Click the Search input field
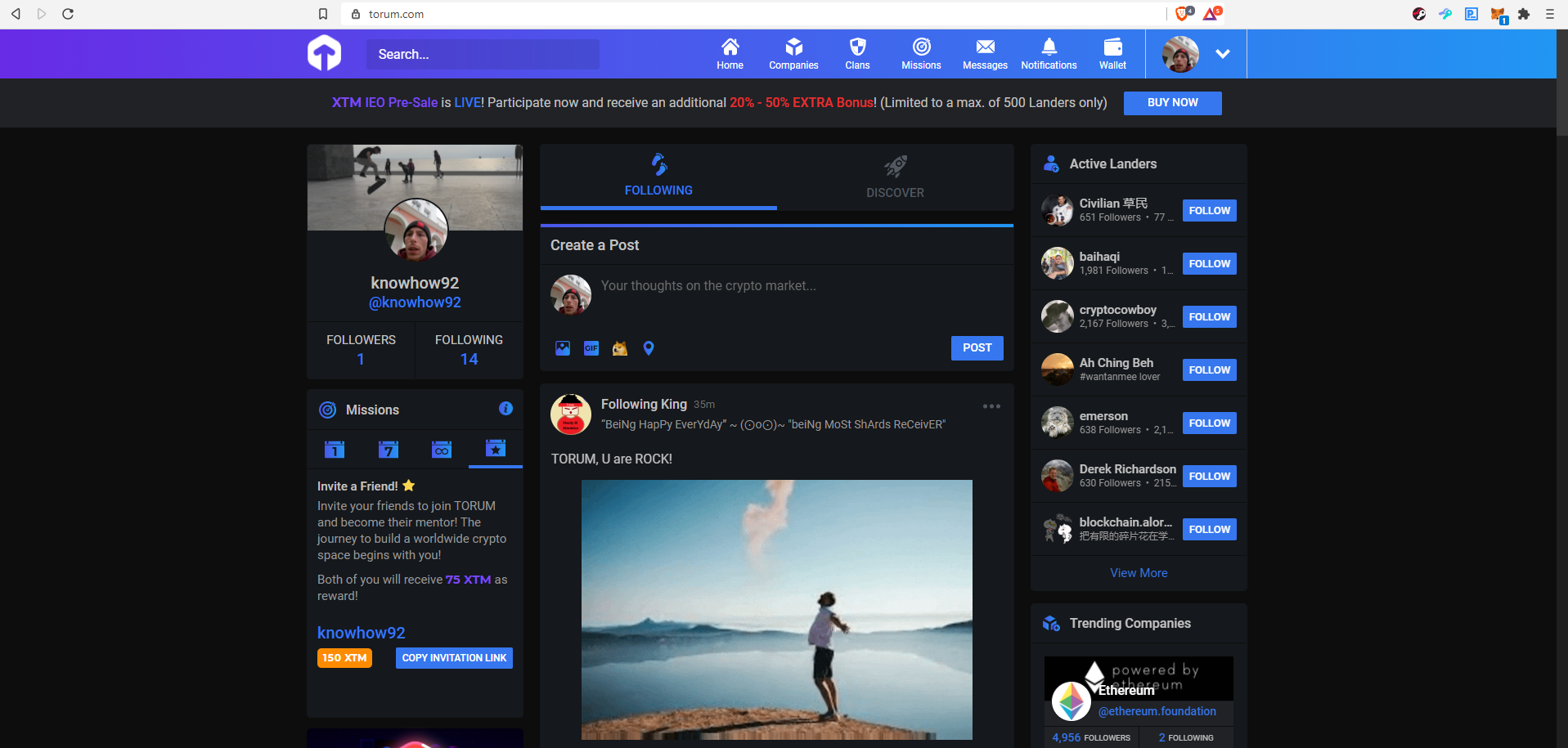The width and height of the screenshot is (1568, 748). [x=483, y=54]
